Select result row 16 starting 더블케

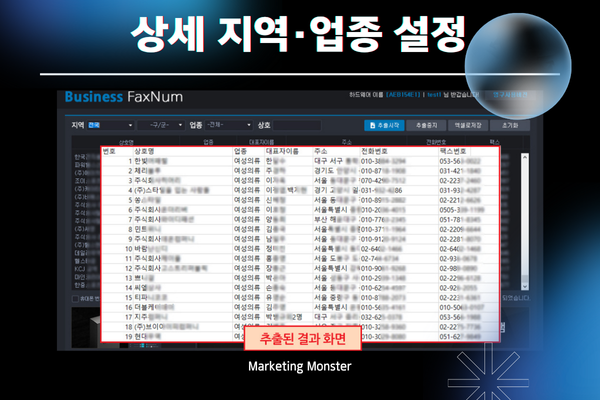(x=300, y=307)
